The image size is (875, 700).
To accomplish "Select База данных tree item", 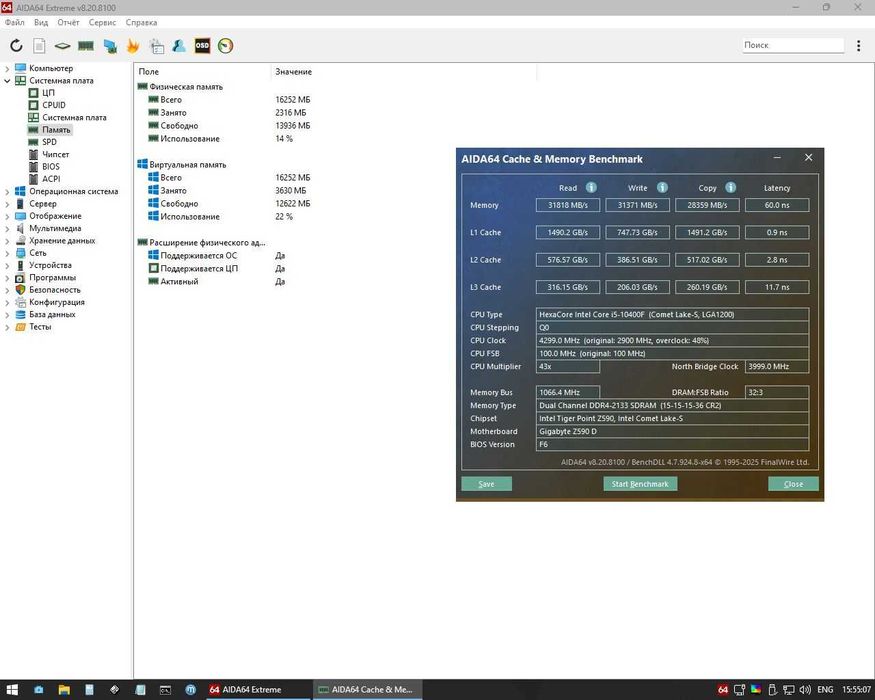I will (x=52, y=314).
